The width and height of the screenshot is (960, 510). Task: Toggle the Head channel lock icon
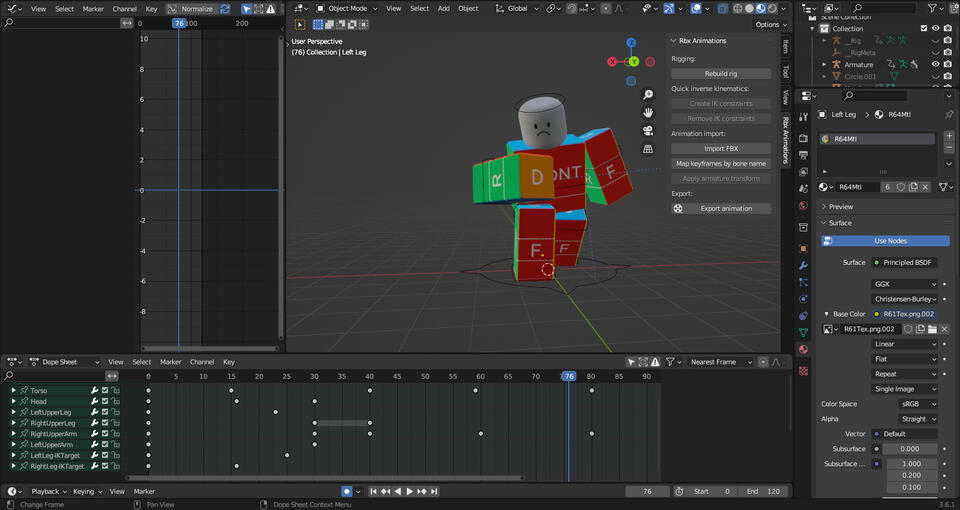click(116, 402)
